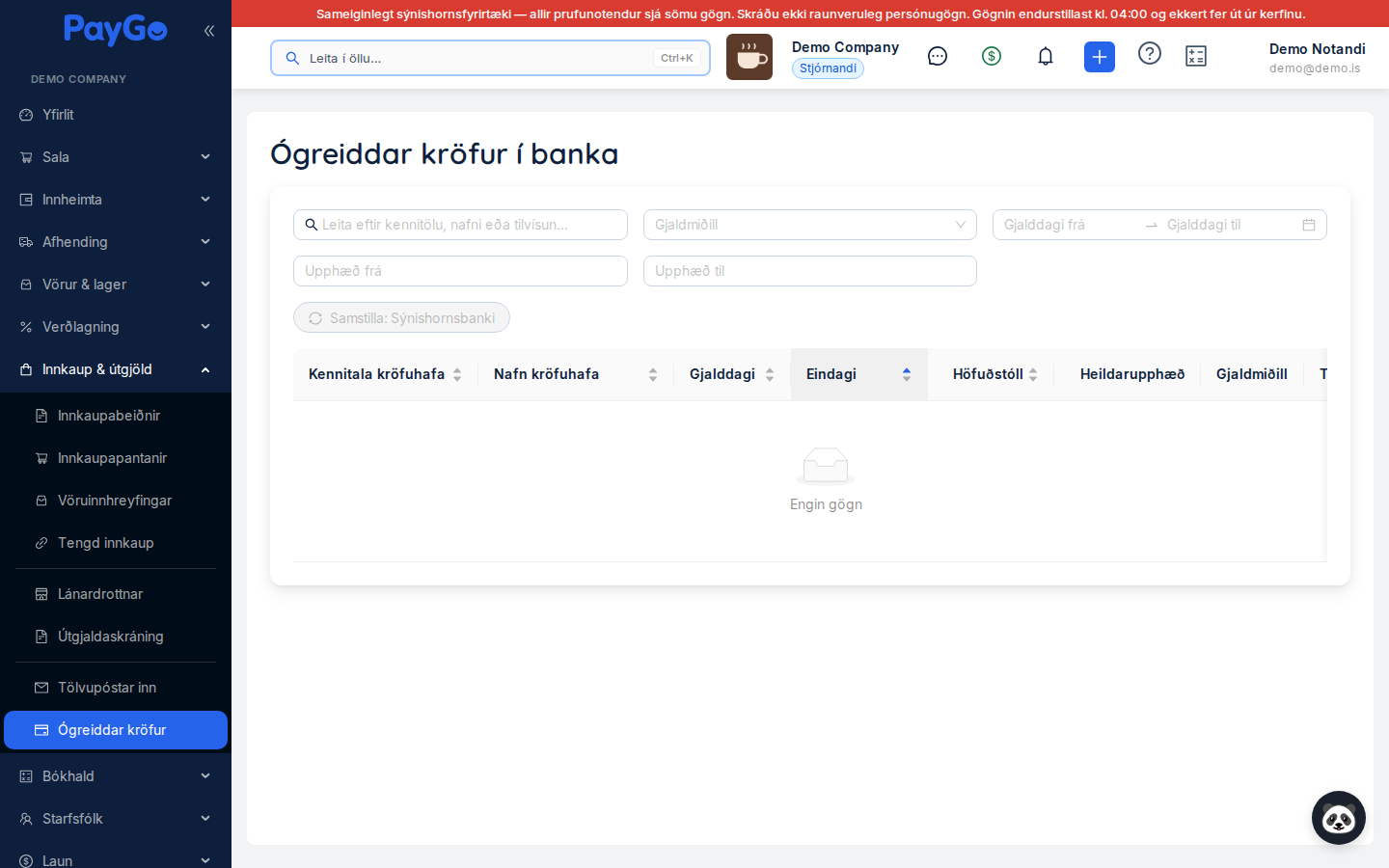Open the Gjaldmiðill dropdown
Image resolution: width=1389 pixels, height=868 pixels.
click(810, 225)
